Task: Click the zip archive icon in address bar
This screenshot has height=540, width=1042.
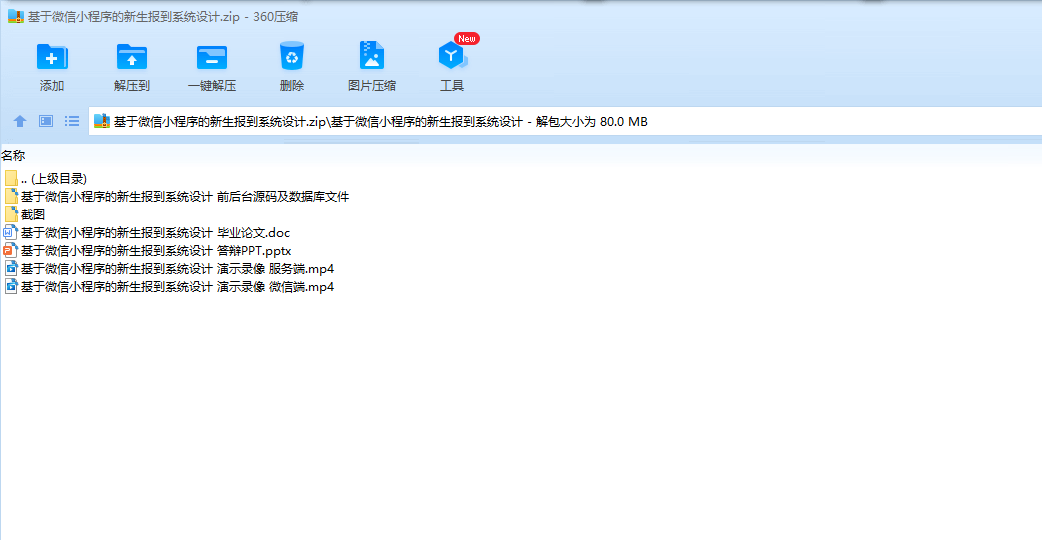Action: 102,121
